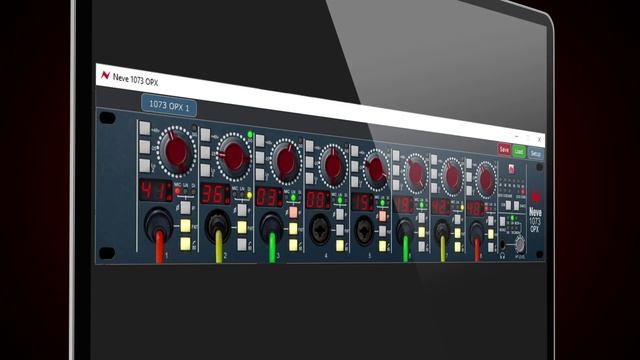Click the small red icon above meter LEDs

click(511, 168)
